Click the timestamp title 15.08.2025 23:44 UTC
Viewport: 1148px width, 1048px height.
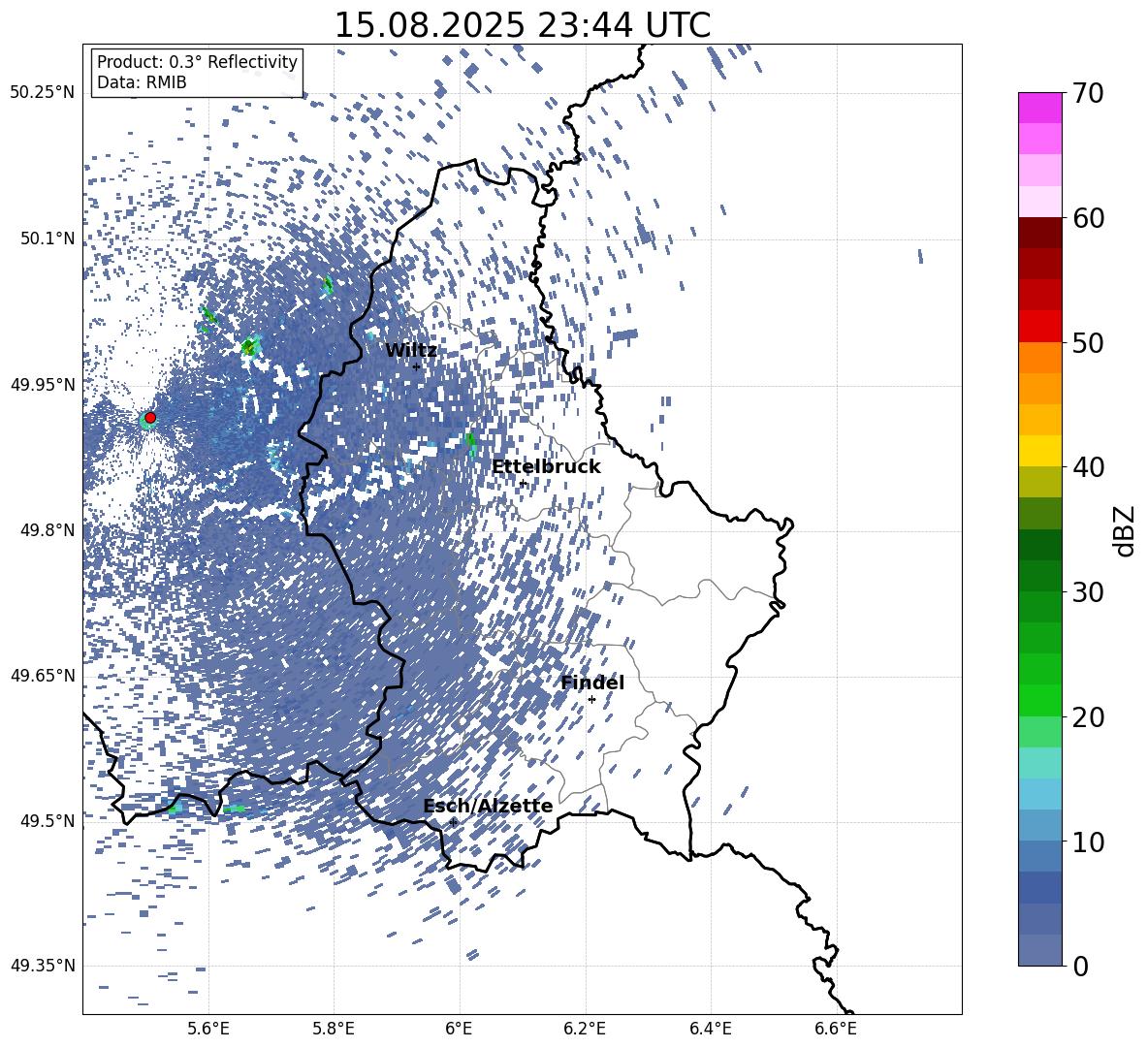(522, 25)
